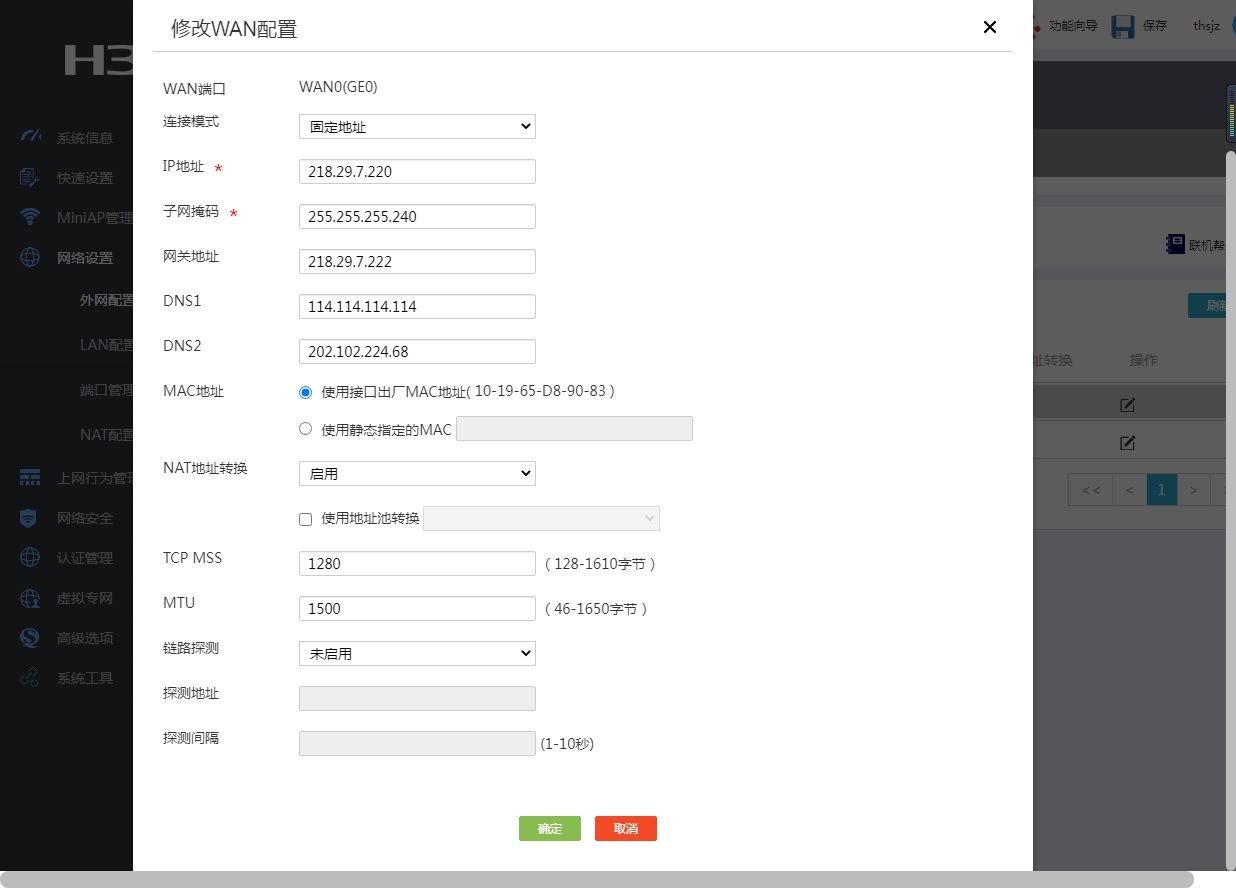Click the MiniAP管理 wifi icon

30,217
